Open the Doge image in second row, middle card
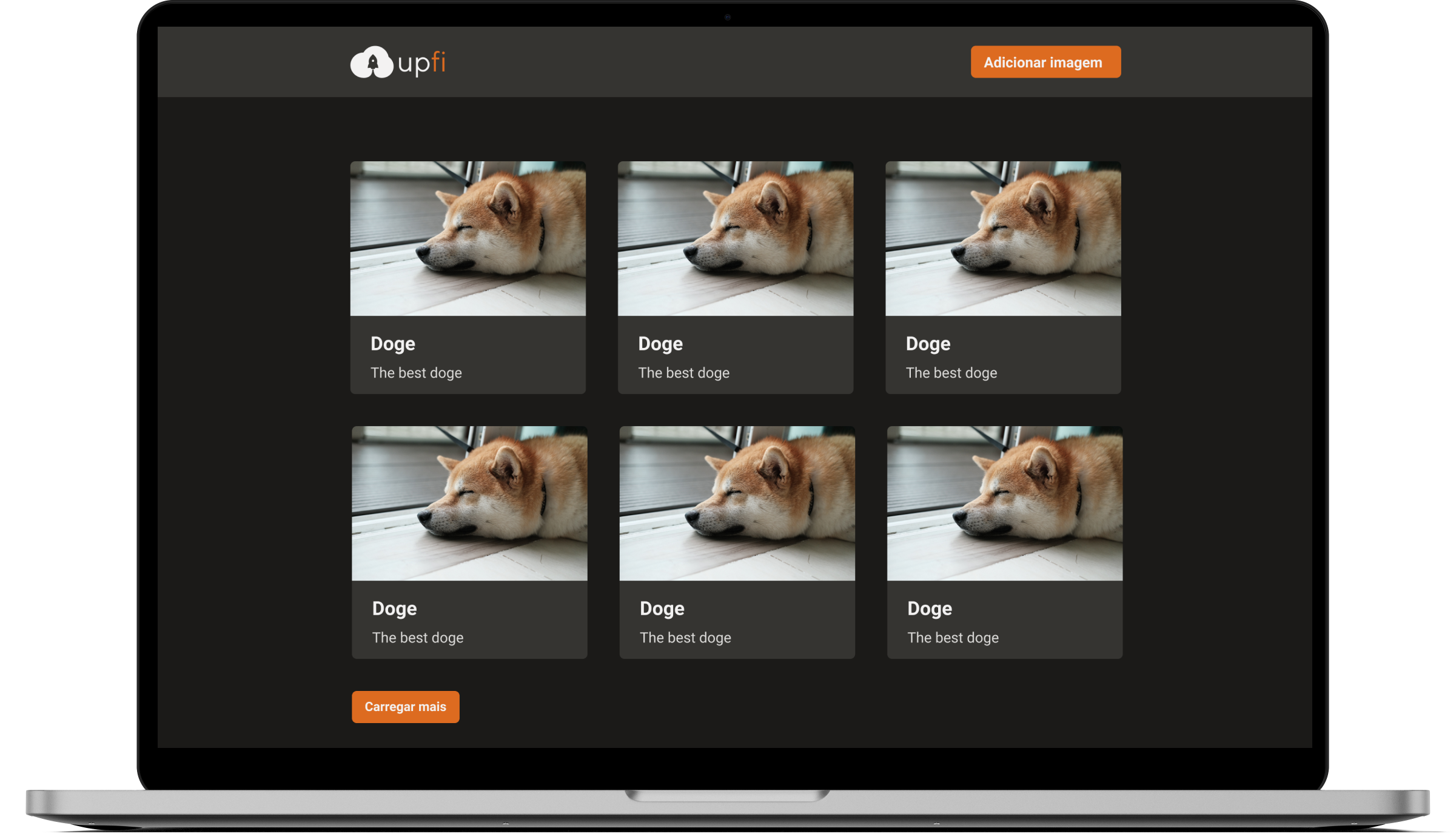Screen dimensions: 1456x834 737,503
